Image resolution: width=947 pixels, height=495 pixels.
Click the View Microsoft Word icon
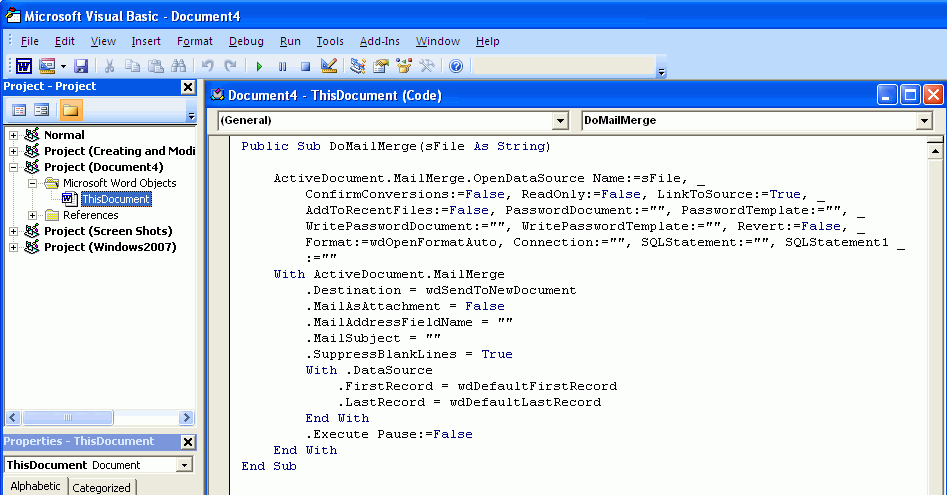pos(25,66)
